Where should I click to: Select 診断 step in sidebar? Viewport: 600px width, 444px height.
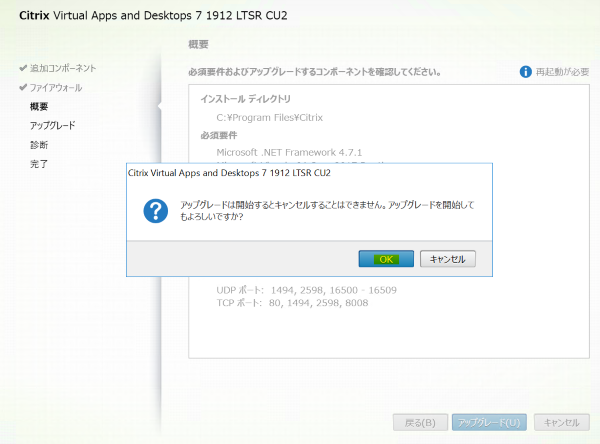pyautogui.click(x=39, y=145)
